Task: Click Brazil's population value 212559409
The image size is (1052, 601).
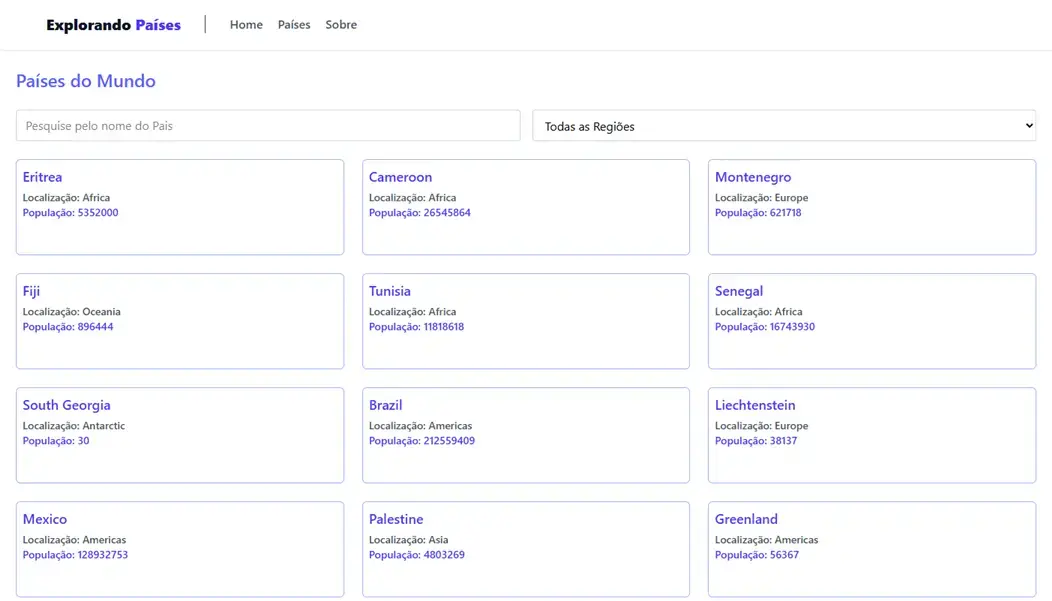Action: pyautogui.click(x=447, y=441)
